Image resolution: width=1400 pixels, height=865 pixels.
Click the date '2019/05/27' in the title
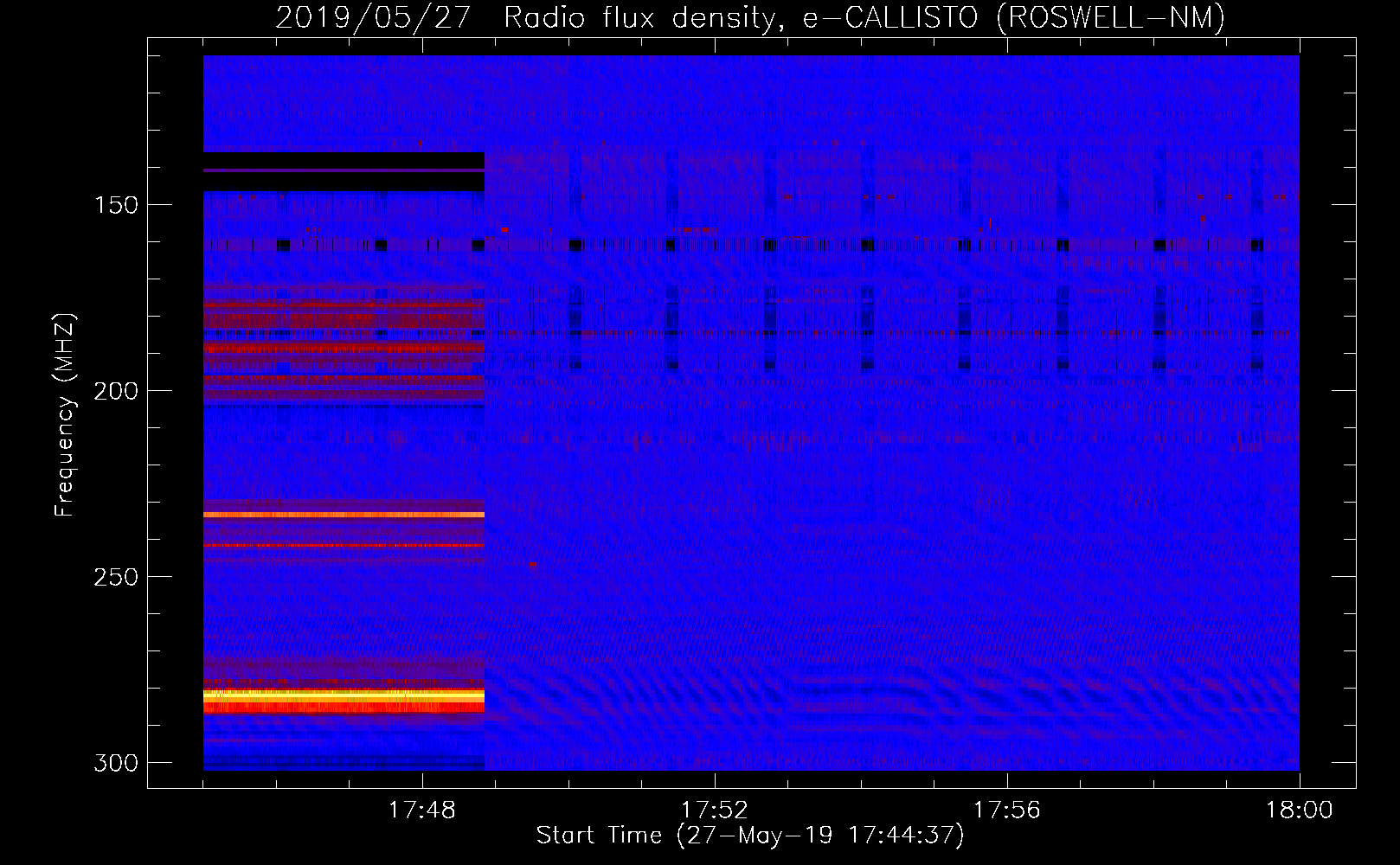tap(374, 17)
